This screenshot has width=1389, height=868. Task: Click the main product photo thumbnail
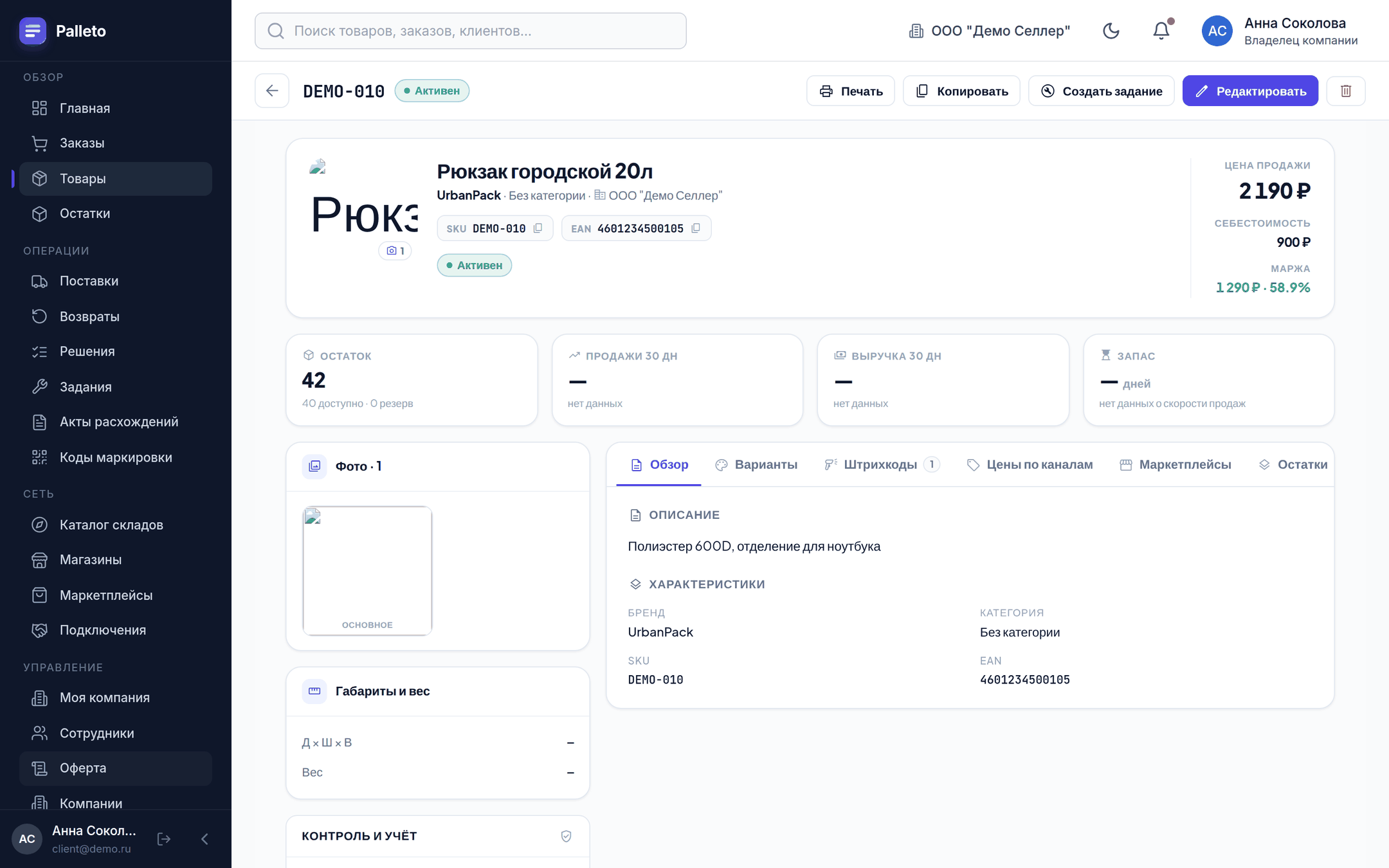367,571
